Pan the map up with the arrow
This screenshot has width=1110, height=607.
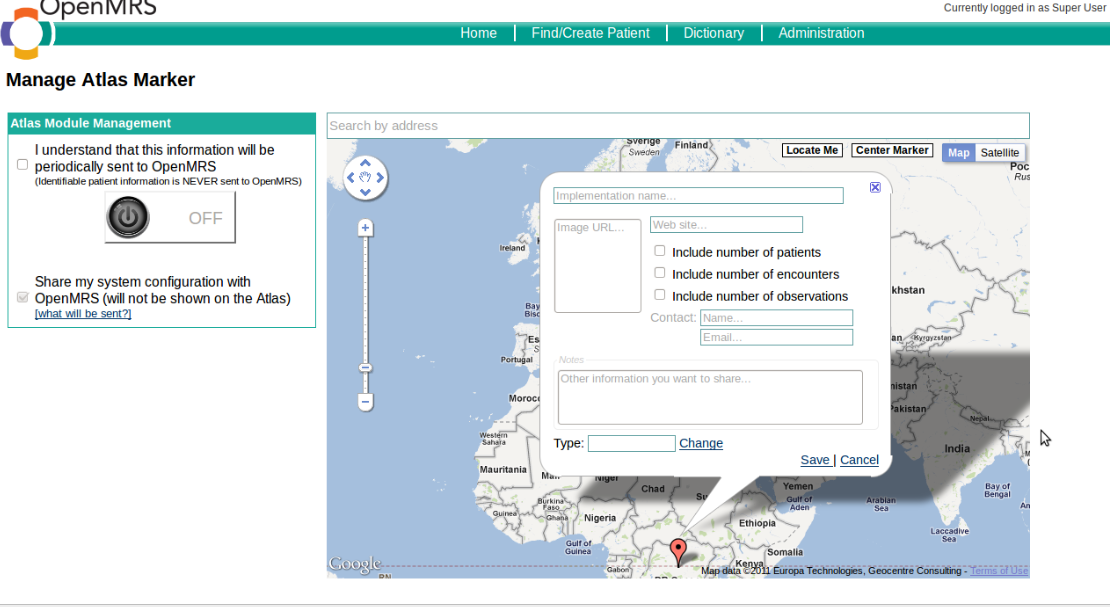click(365, 163)
